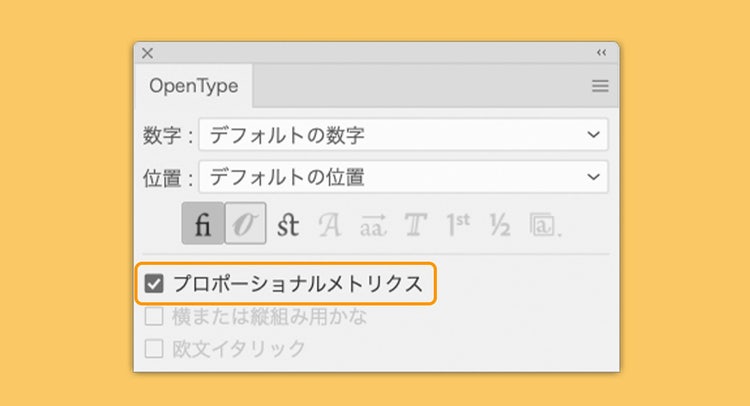Toggle the Contextual Alternates icon

click(x=245, y=223)
